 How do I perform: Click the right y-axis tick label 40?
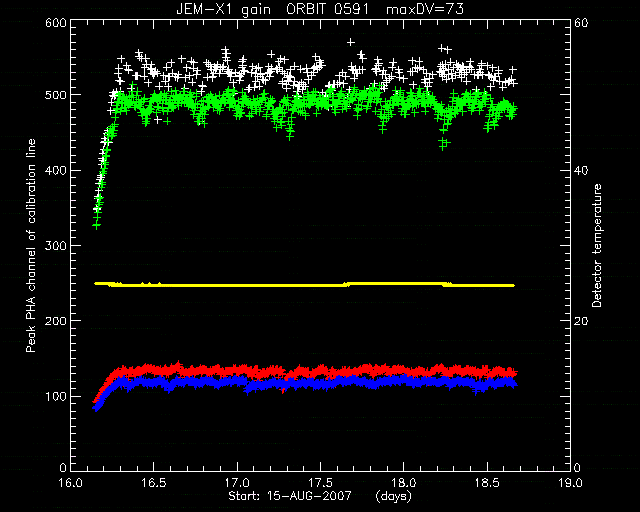click(581, 171)
